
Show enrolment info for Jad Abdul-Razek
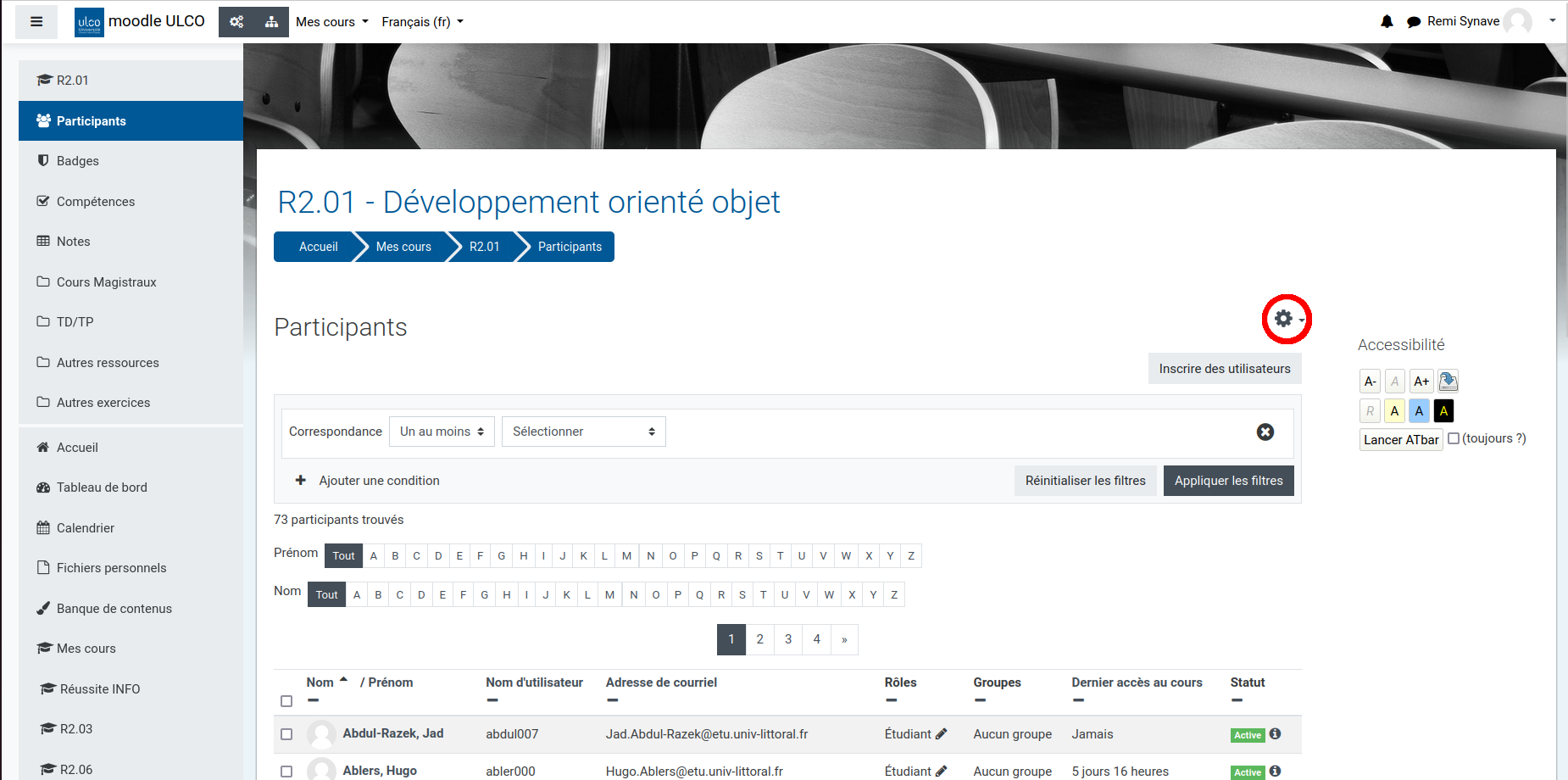coord(1275,734)
